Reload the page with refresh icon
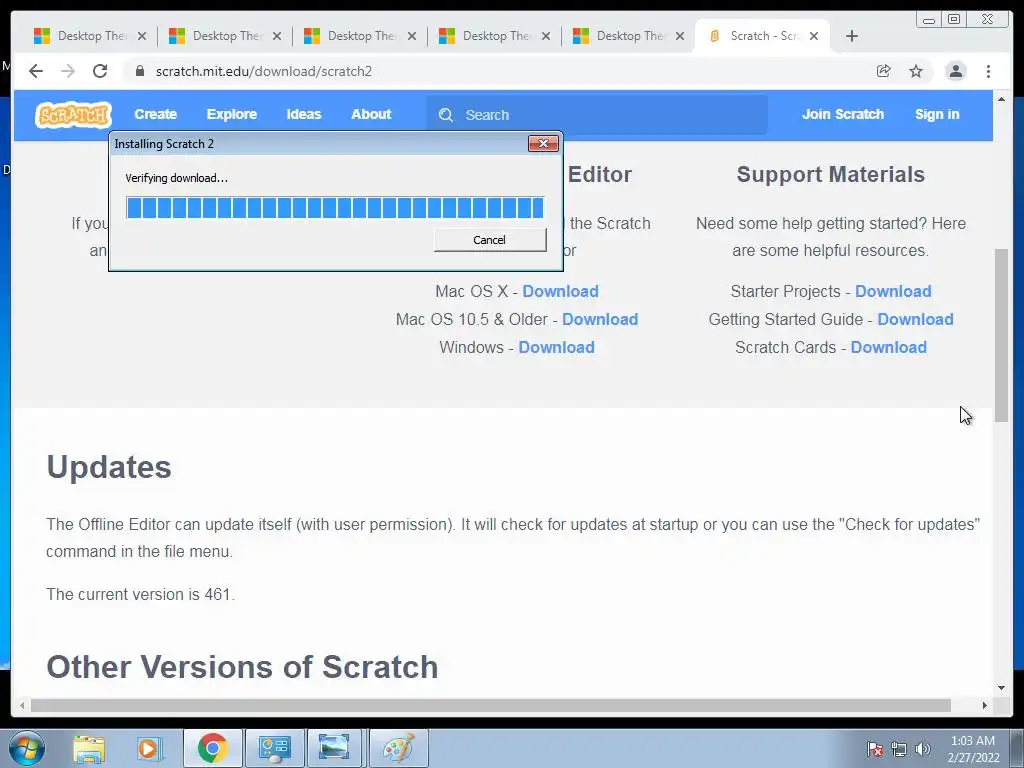The width and height of the screenshot is (1024, 768). tap(100, 71)
